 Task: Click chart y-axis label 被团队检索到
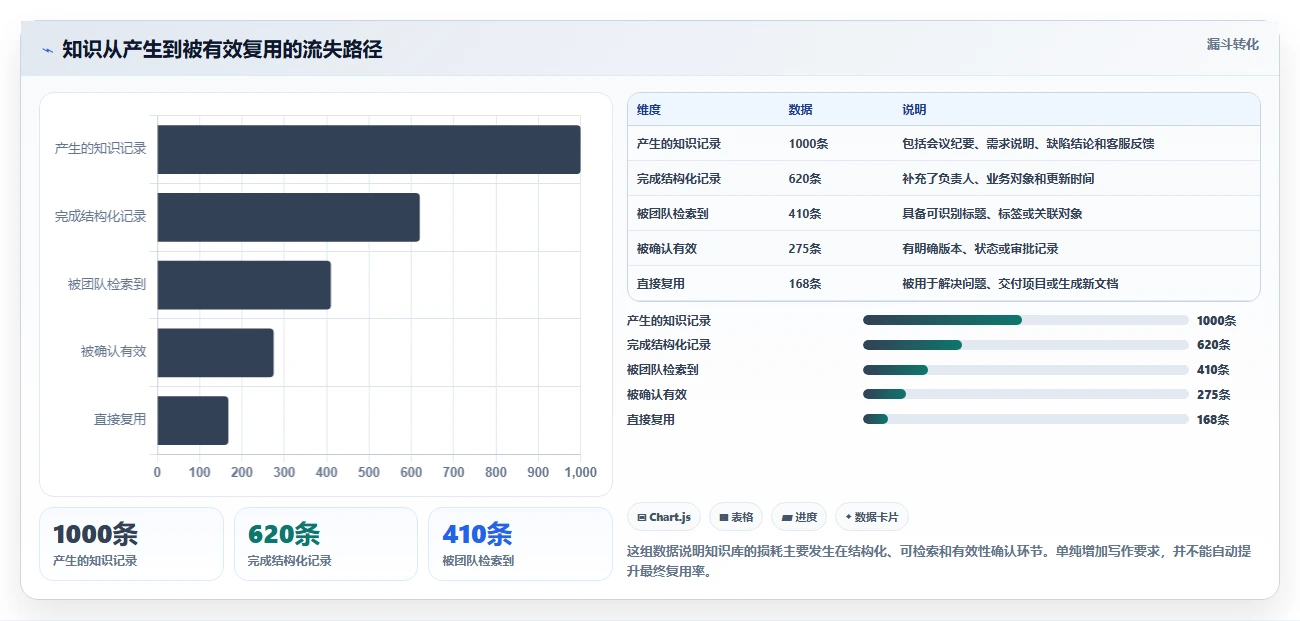(107, 285)
